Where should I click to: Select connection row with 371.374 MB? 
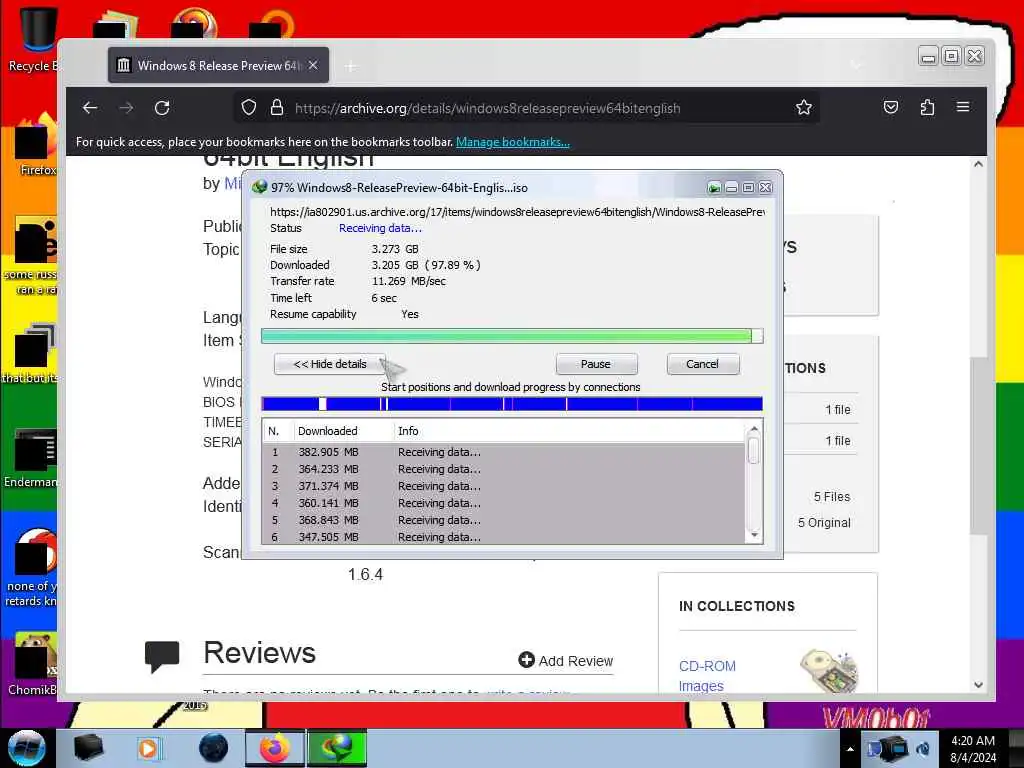tap(504, 486)
